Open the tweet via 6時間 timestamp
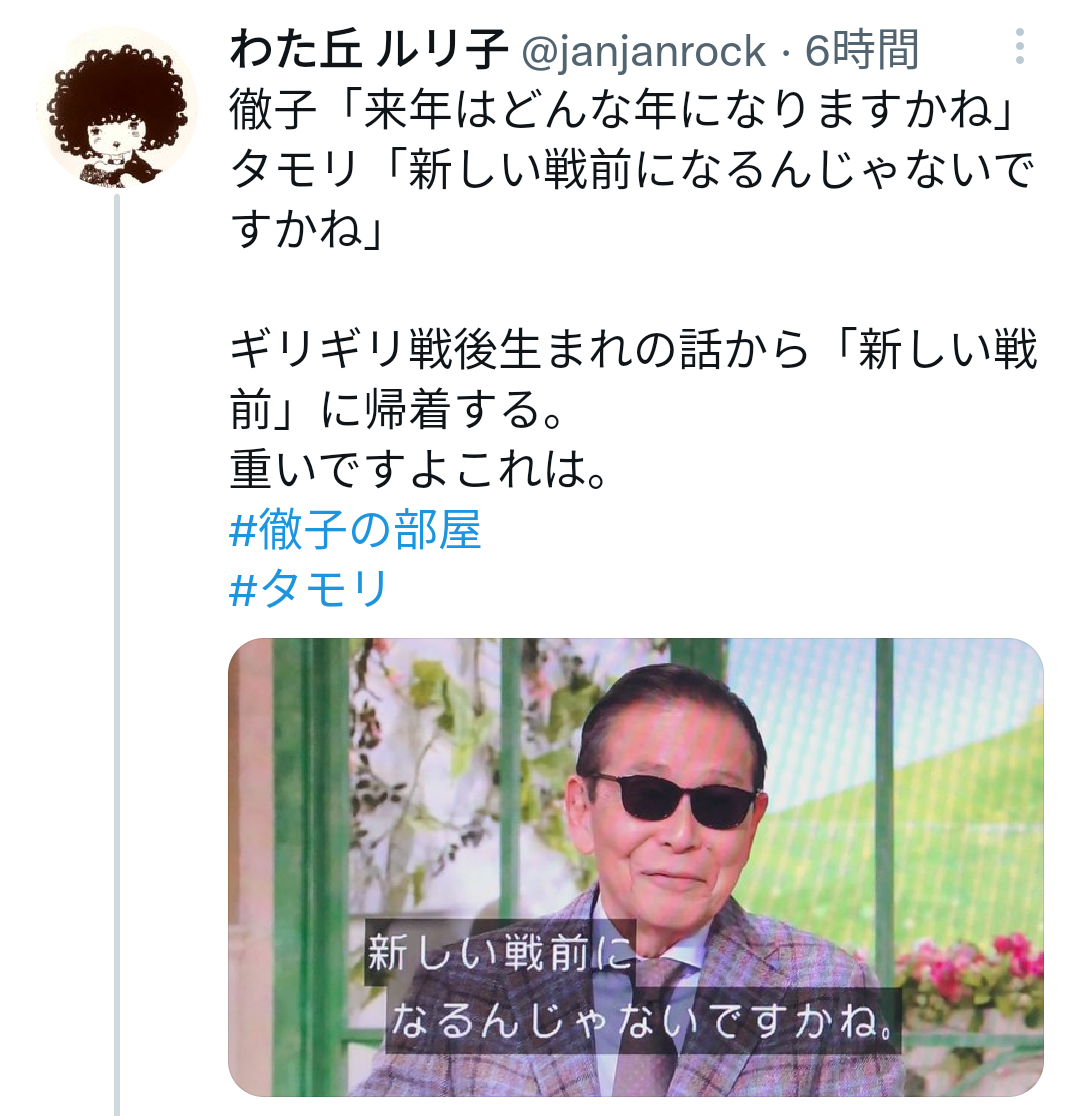The image size is (1066, 1116). [x=862, y=50]
